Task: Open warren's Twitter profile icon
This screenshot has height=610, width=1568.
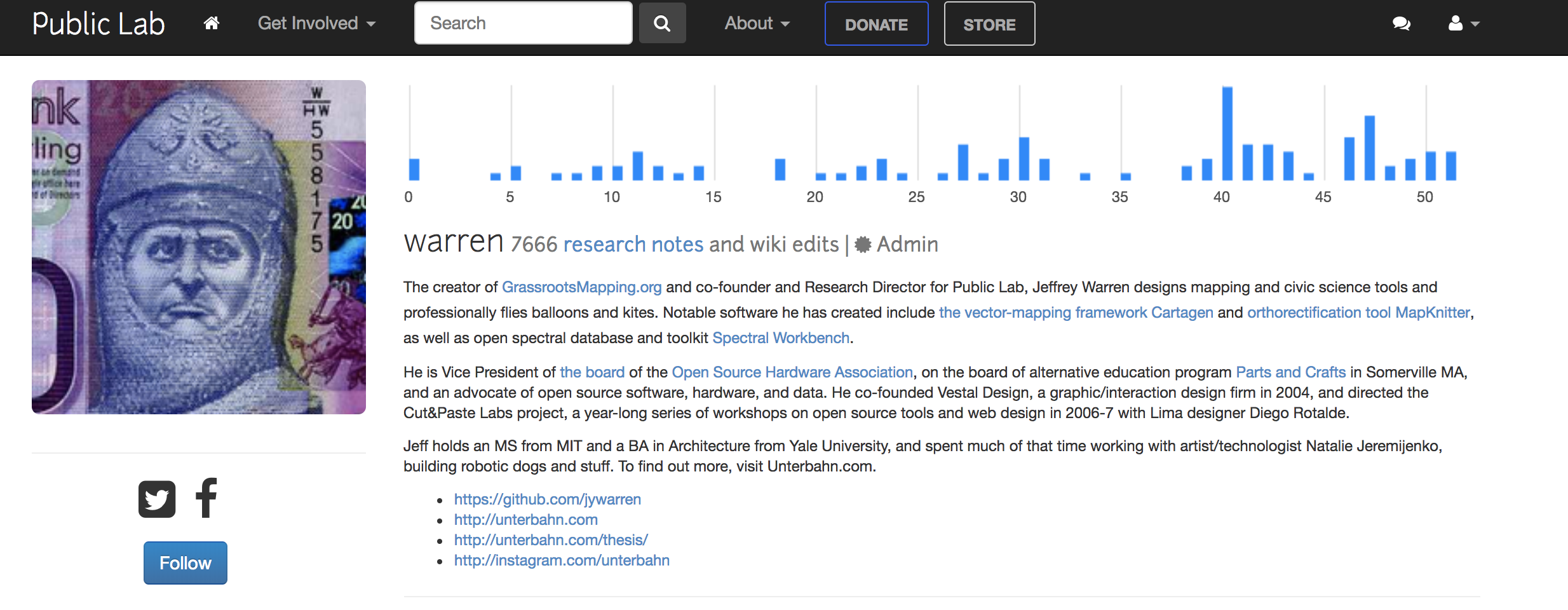Action: [x=157, y=499]
